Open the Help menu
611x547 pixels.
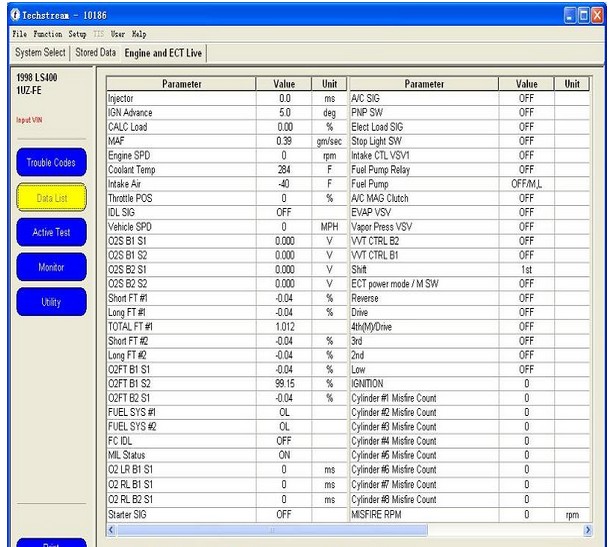(x=139, y=34)
